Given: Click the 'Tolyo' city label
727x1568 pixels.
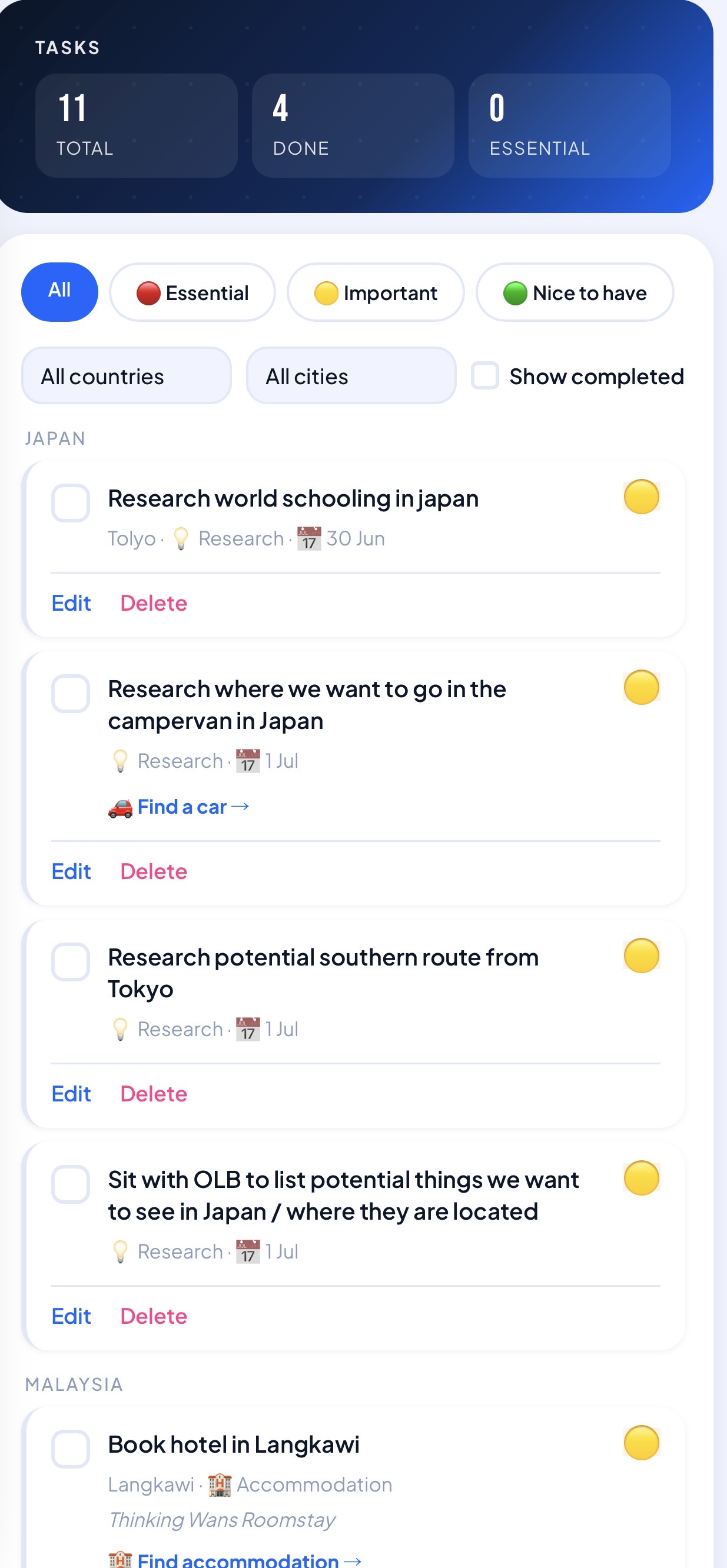Looking at the screenshot, I should click(x=131, y=538).
